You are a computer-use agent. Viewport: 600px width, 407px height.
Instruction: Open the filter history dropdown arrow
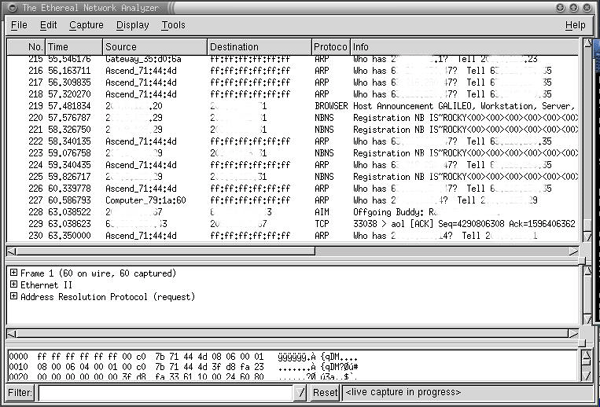coord(301,393)
